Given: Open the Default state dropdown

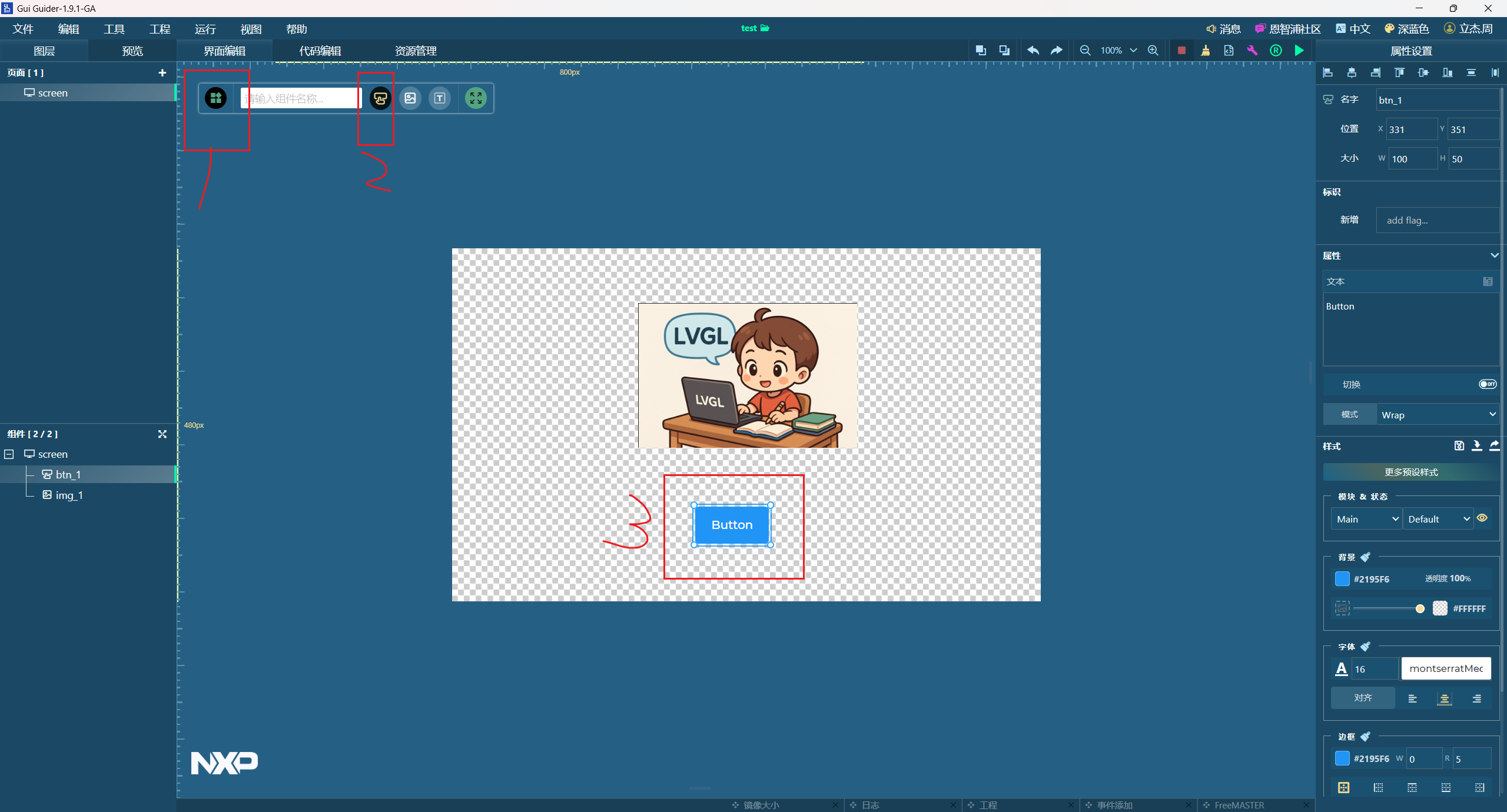Looking at the screenshot, I should (x=1438, y=519).
